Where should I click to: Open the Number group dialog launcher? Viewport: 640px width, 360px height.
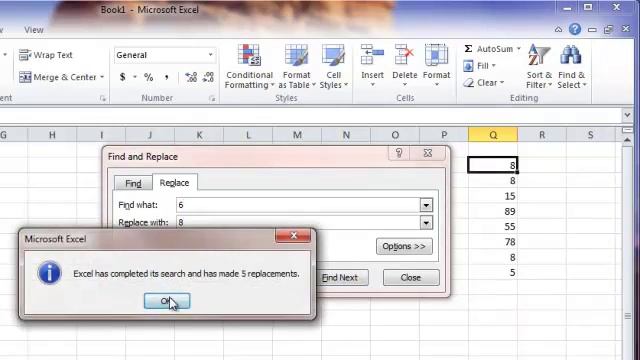(x=212, y=98)
